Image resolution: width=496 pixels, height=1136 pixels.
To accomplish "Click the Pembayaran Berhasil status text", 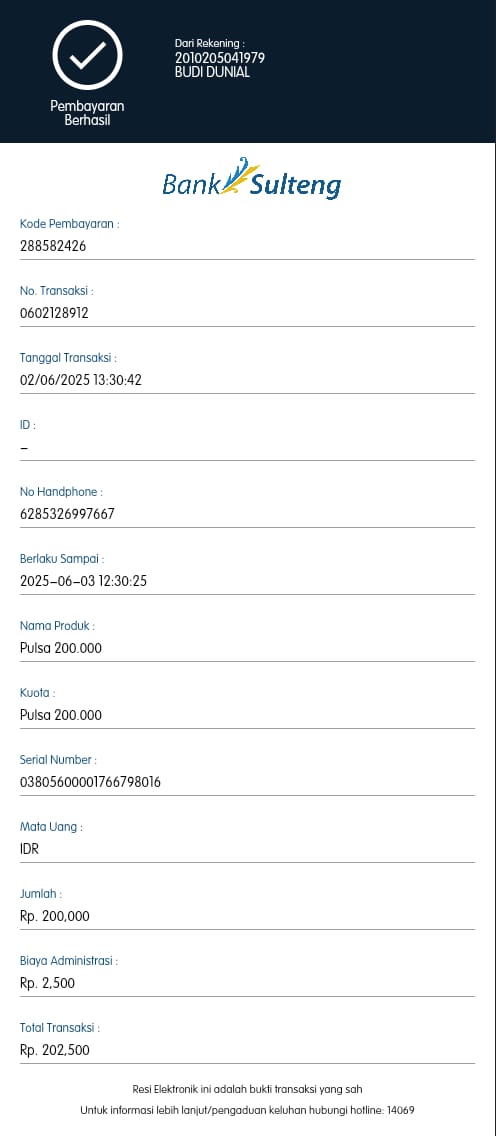I will 88,113.
